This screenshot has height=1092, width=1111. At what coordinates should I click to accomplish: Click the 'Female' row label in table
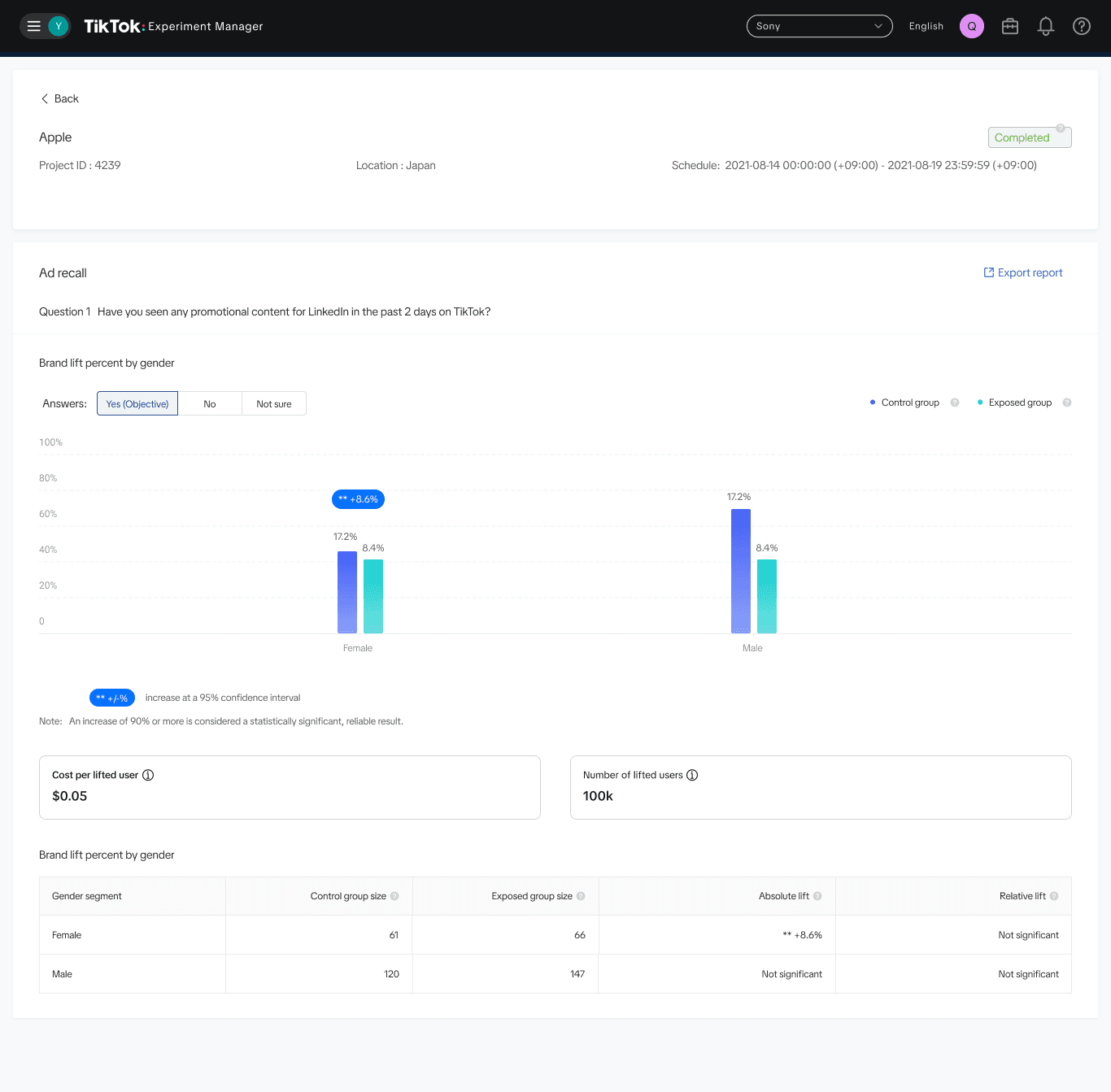67,935
